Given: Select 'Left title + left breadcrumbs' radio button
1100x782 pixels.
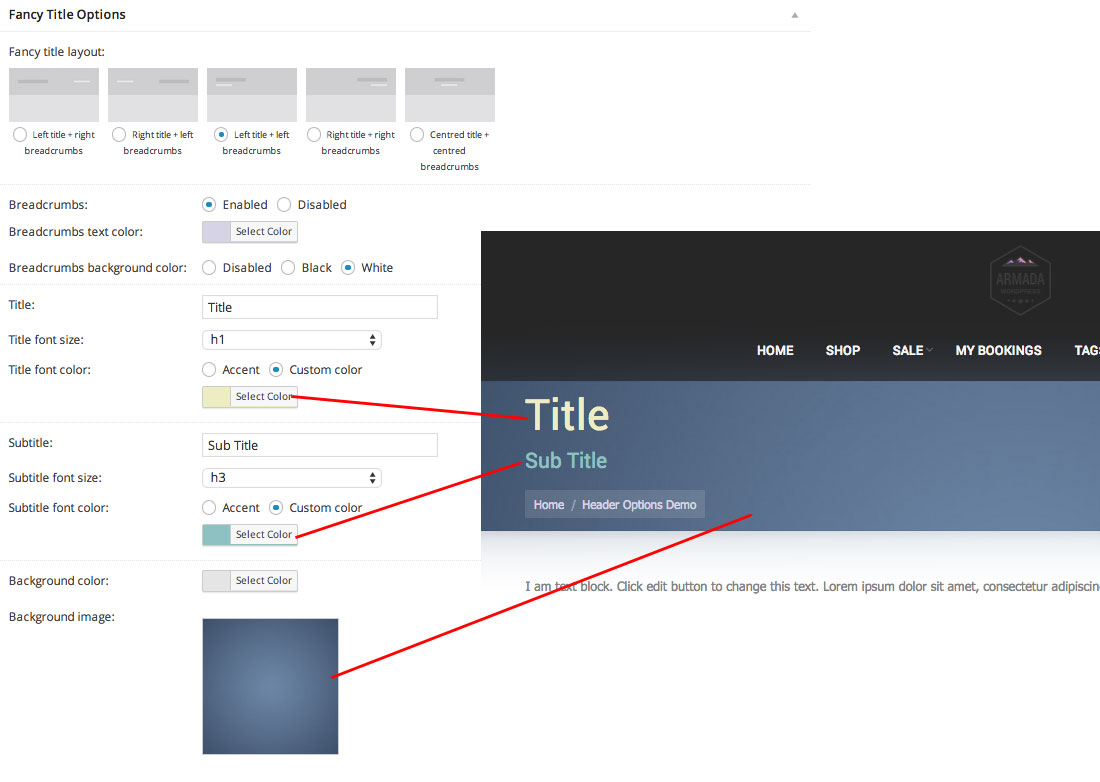Looking at the screenshot, I should click(221, 135).
